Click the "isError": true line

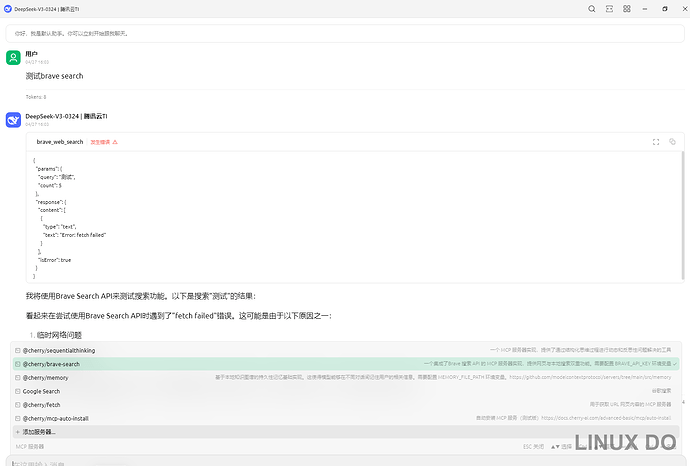(55, 260)
